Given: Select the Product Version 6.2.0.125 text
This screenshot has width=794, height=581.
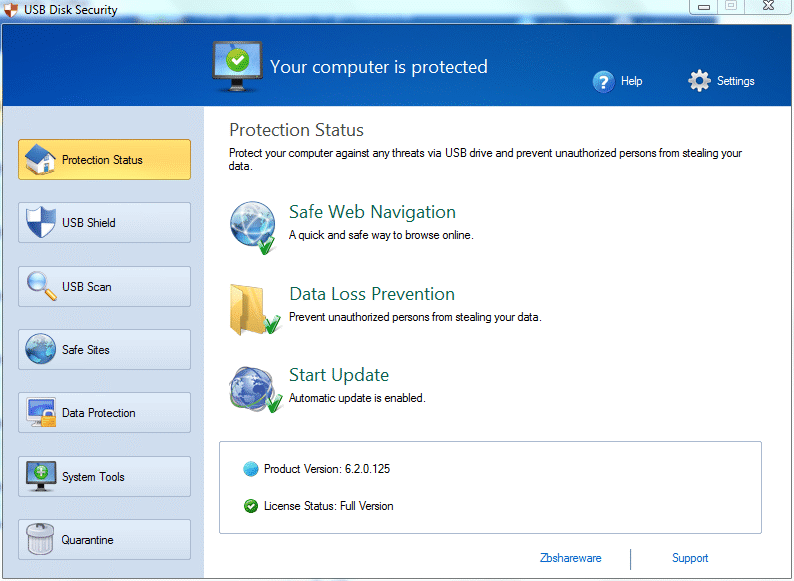Looking at the screenshot, I should tap(327, 469).
